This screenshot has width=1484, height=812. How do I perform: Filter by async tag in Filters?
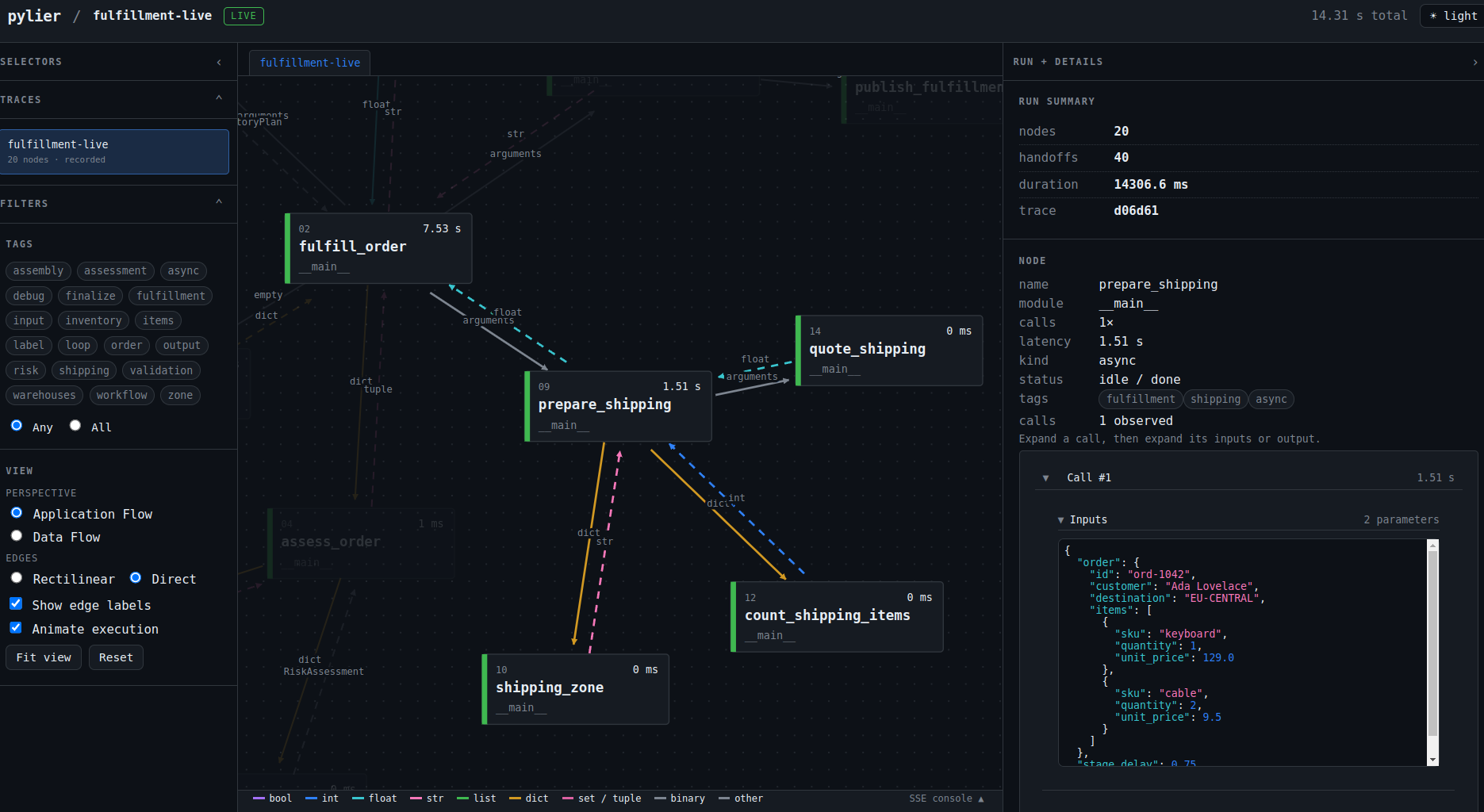coord(183,271)
